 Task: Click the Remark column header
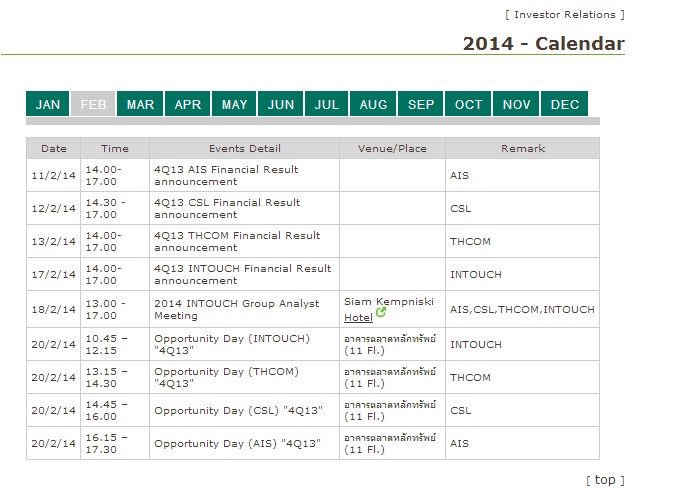pyautogui.click(x=522, y=149)
